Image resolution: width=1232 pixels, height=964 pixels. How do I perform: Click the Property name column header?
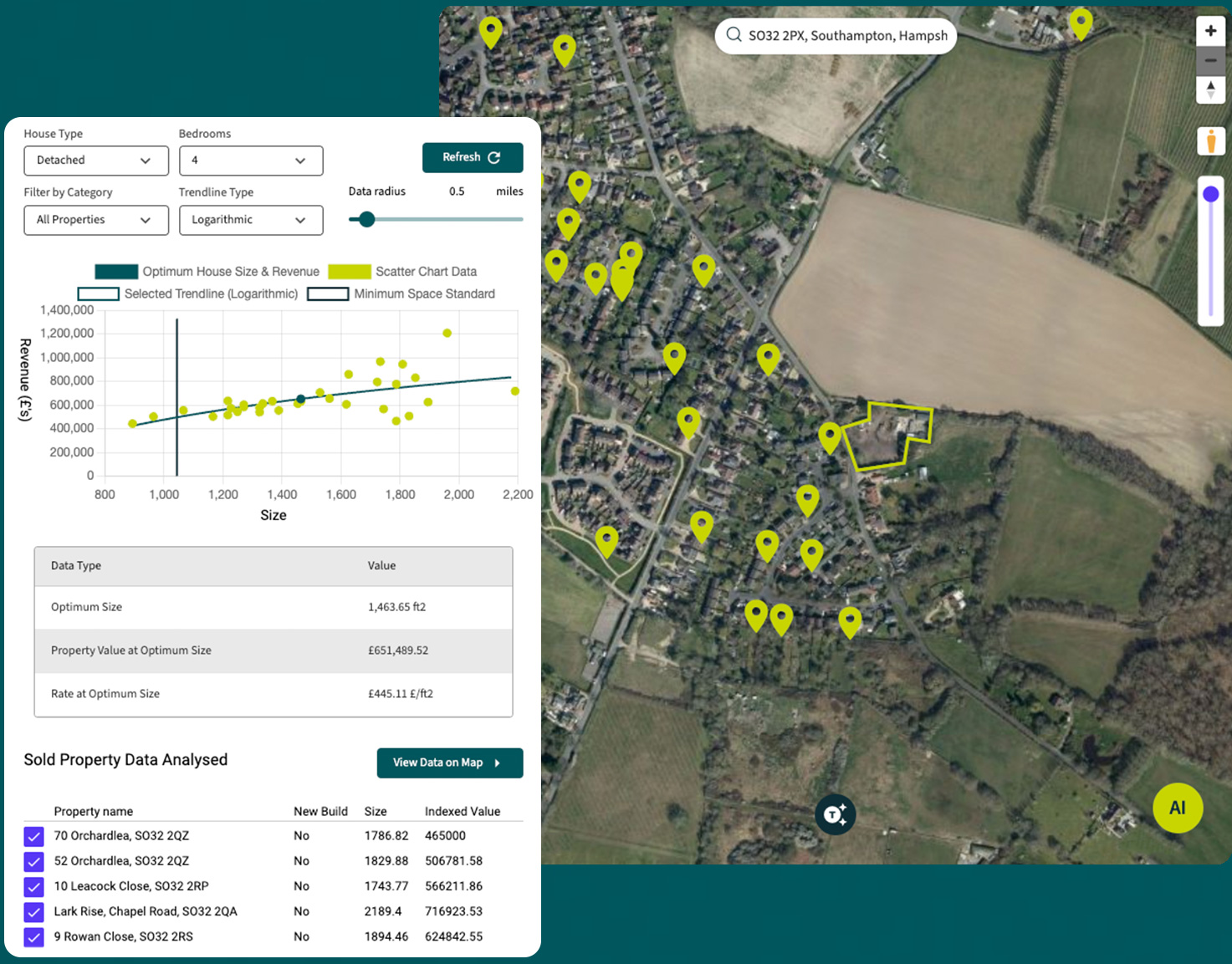tap(94, 811)
